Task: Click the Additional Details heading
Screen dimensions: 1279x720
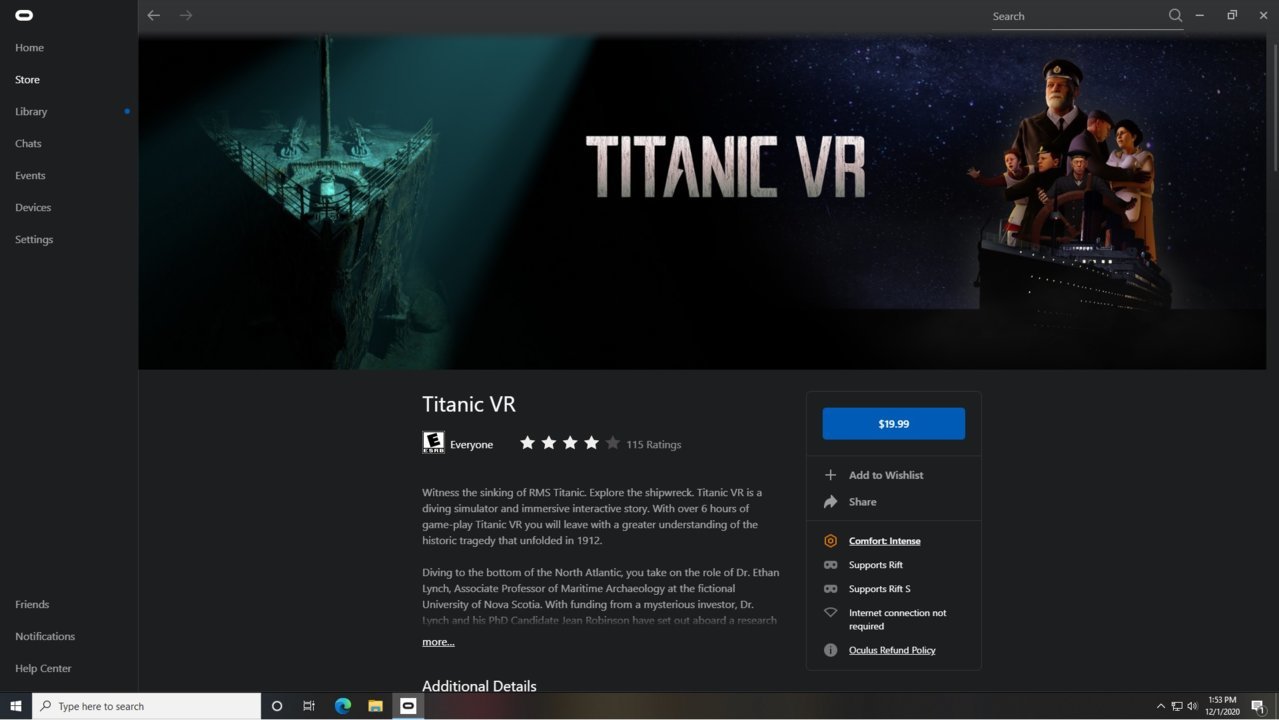Action: click(x=479, y=686)
